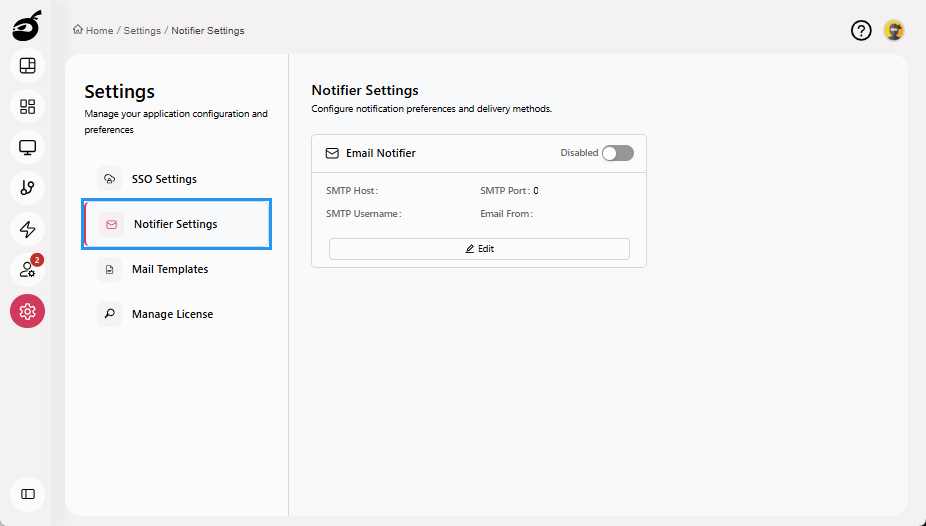Image resolution: width=926 pixels, height=526 pixels.
Task: Go to Home breadcrumb link
Action: click(99, 31)
